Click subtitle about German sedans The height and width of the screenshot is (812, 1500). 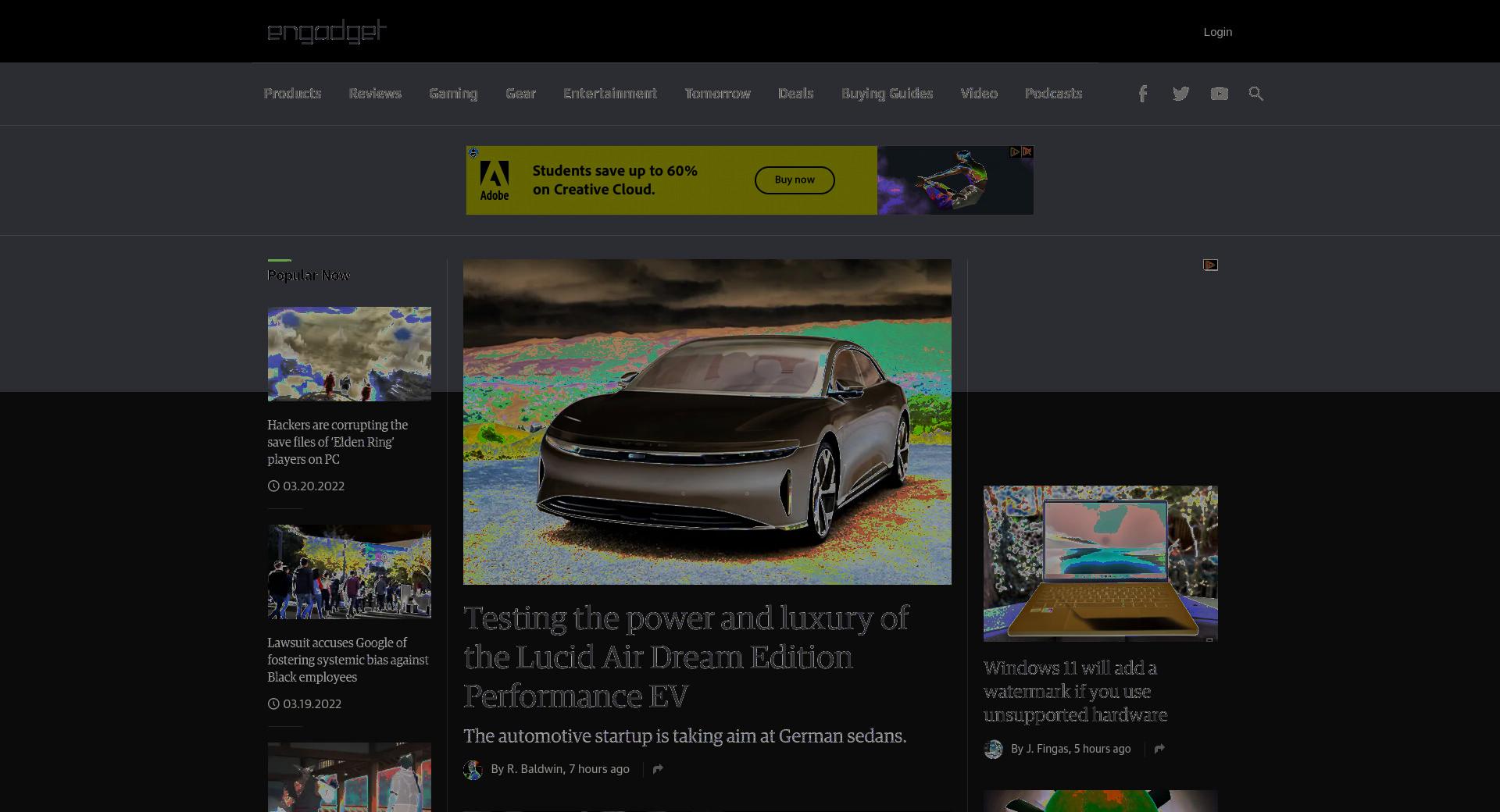(684, 736)
